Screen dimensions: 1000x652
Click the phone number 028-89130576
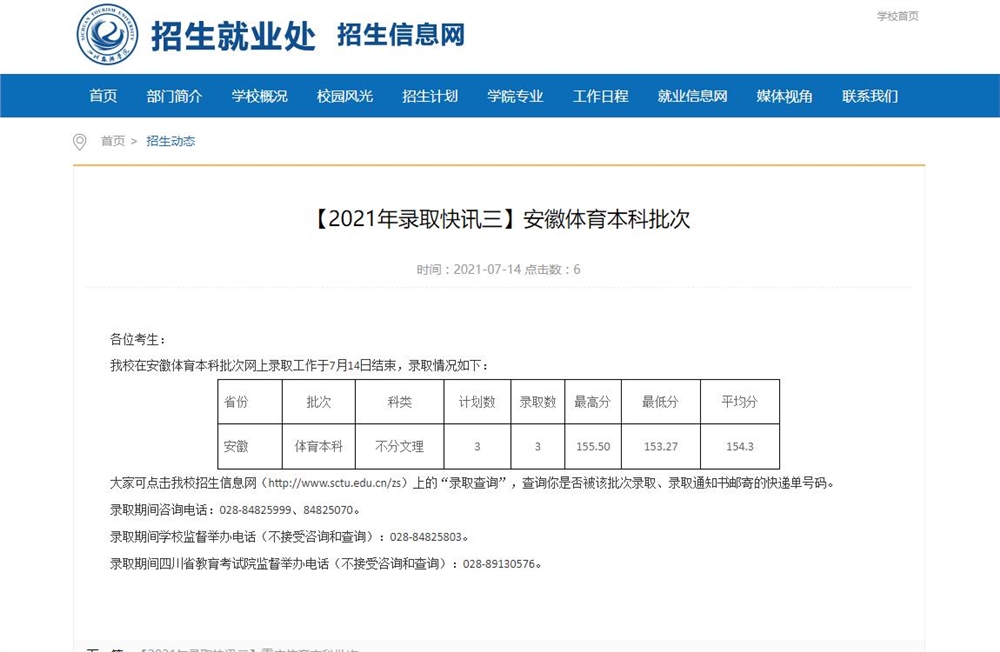(x=499, y=564)
